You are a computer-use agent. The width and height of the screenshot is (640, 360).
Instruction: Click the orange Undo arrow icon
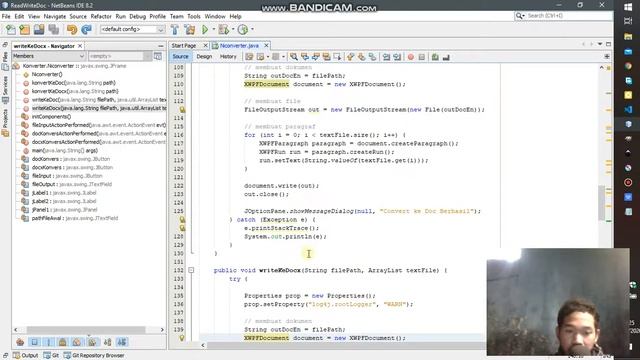pyautogui.click(x=72, y=29)
